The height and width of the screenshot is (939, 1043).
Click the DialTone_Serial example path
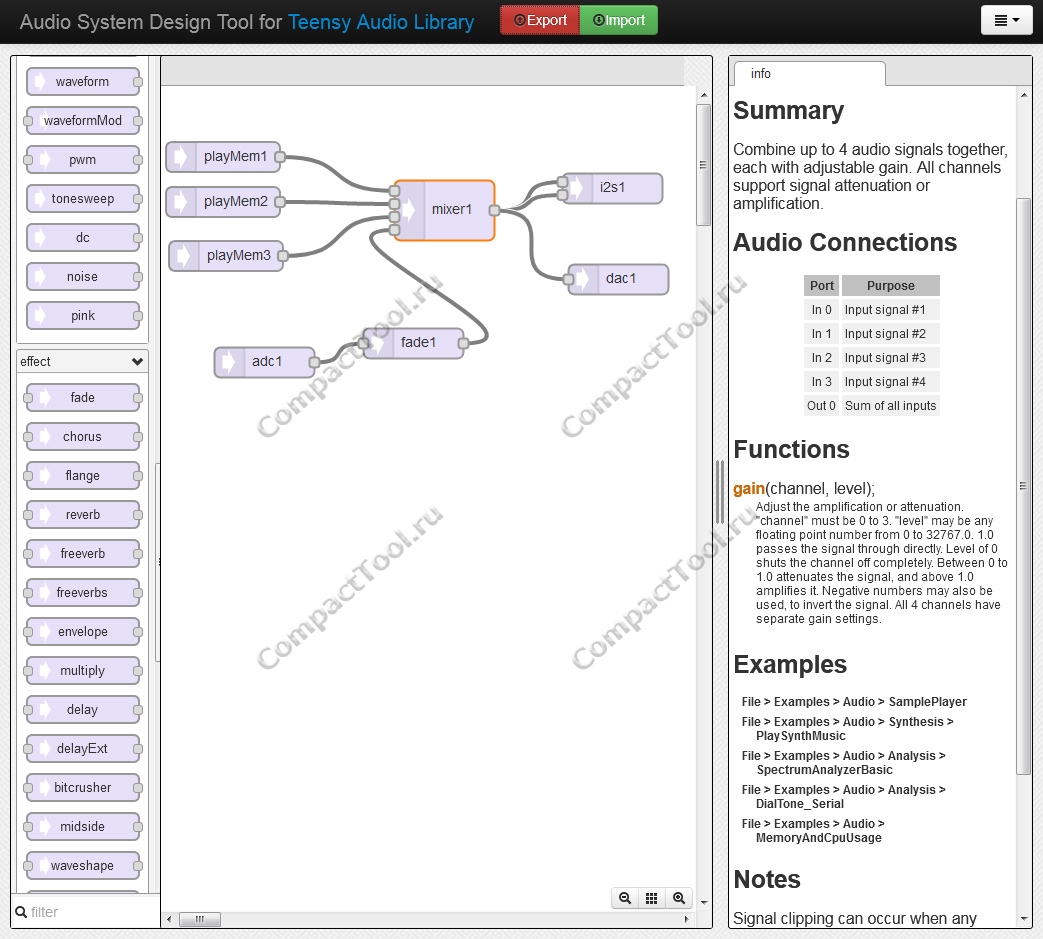[843, 797]
